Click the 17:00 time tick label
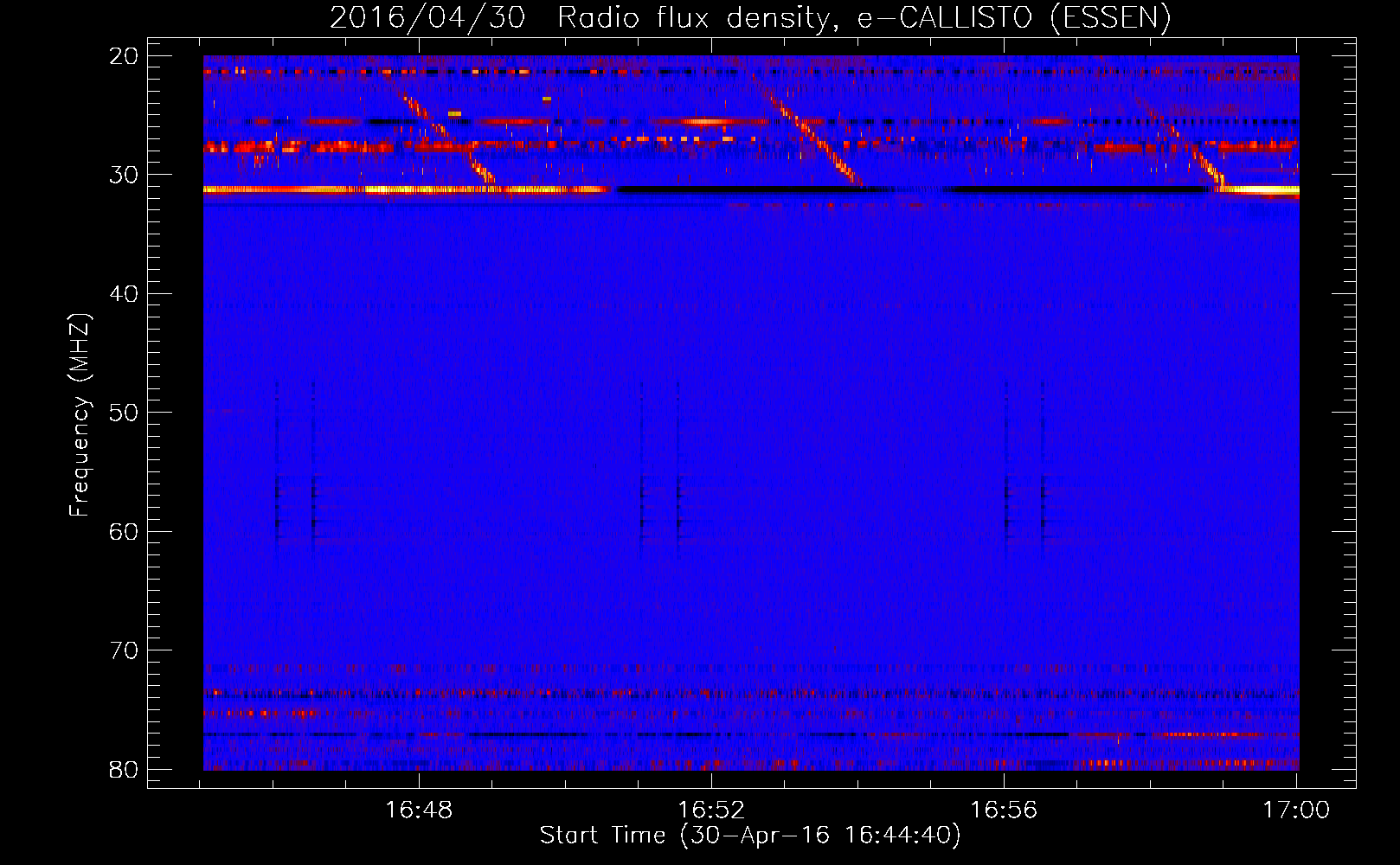This screenshot has width=1400, height=865. coord(1296,811)
